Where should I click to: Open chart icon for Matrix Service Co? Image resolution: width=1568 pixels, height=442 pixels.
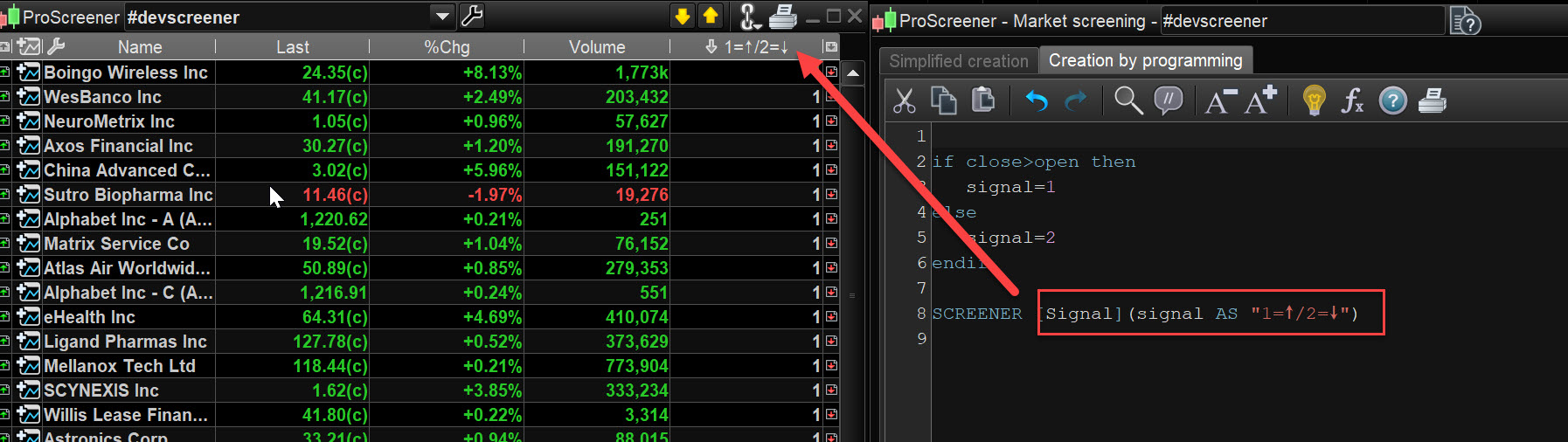[29, 243]
